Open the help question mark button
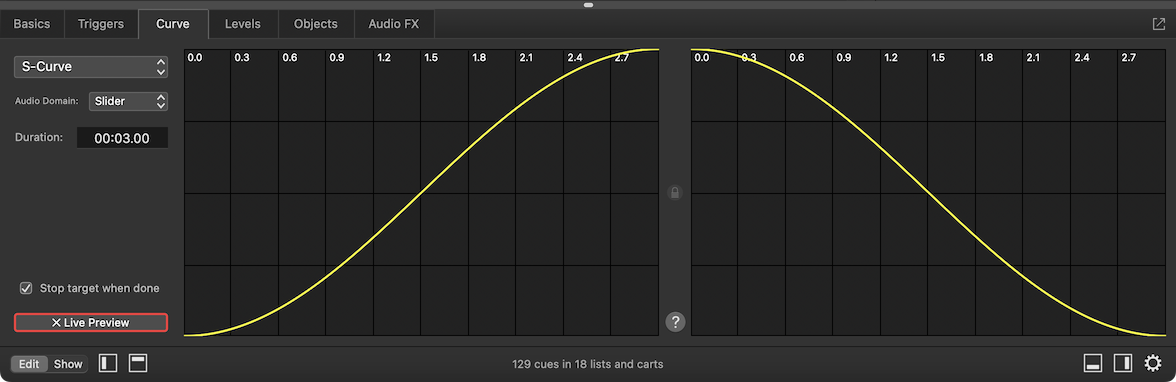Viewport: 1176px width, 382px height. (x=675, y=323)
